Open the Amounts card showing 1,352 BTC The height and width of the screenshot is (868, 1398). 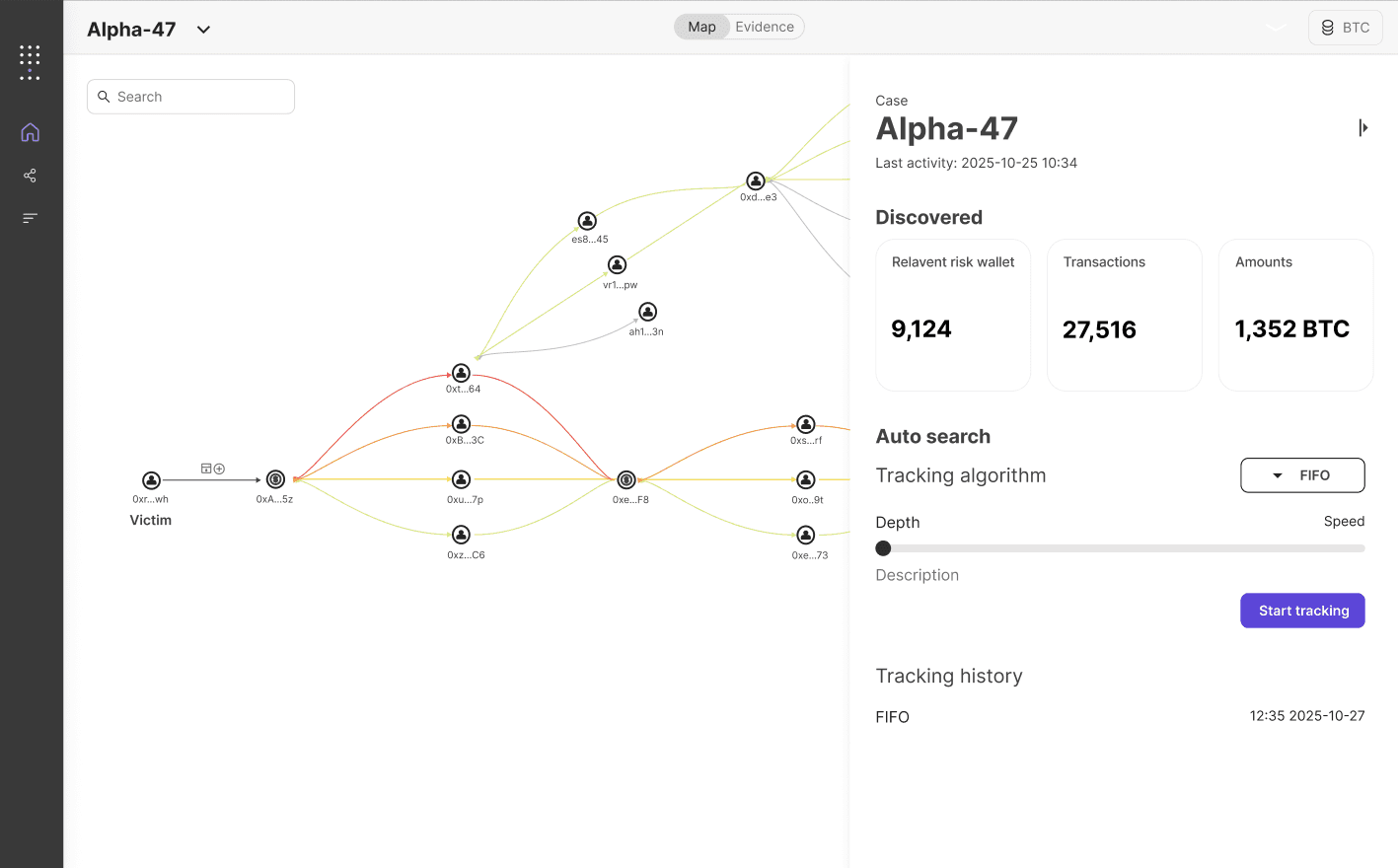[1295, 315]
